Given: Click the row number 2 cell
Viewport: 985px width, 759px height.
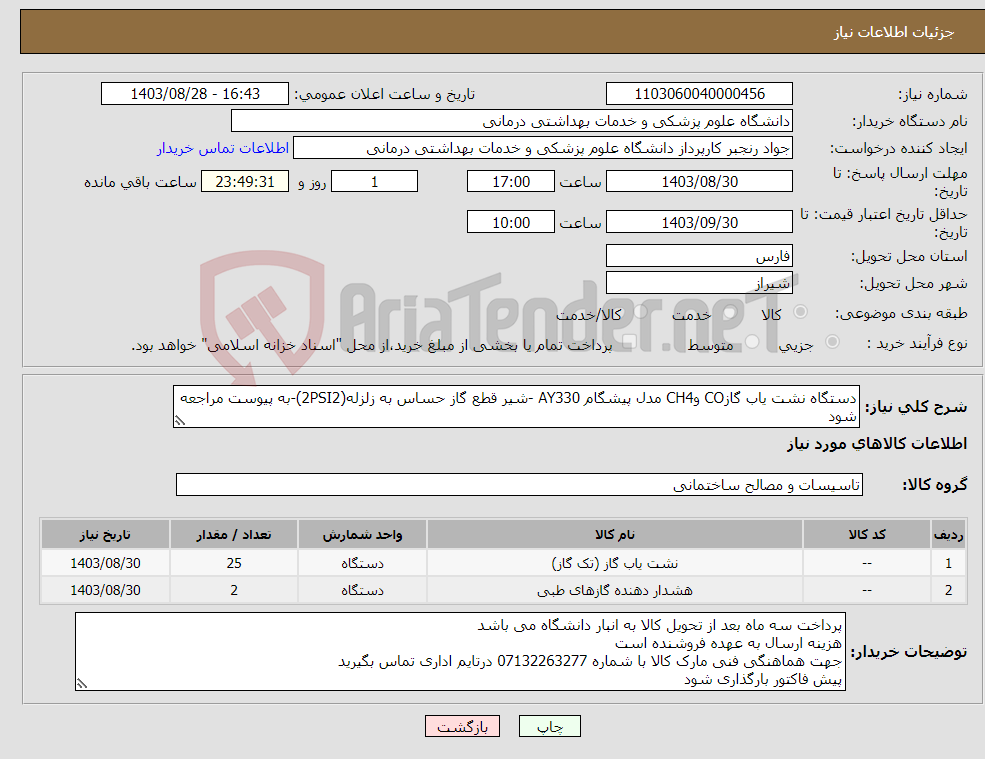Looking at the screenshot, I should click(948, 590).
